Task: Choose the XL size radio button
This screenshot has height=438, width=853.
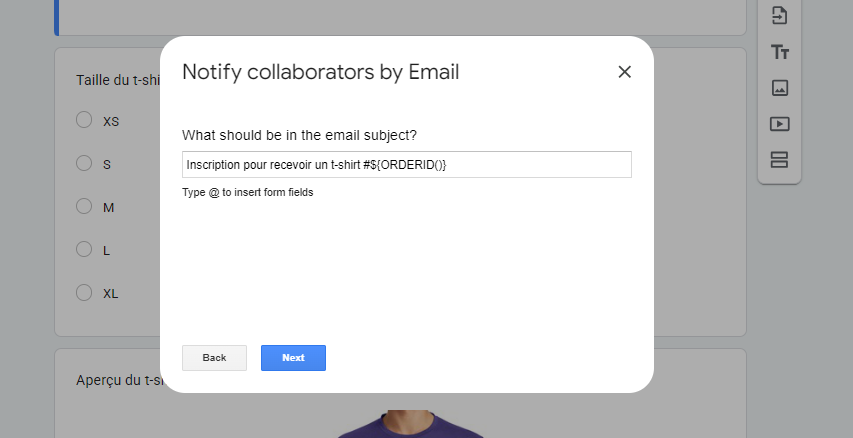Action: (84, 293)
